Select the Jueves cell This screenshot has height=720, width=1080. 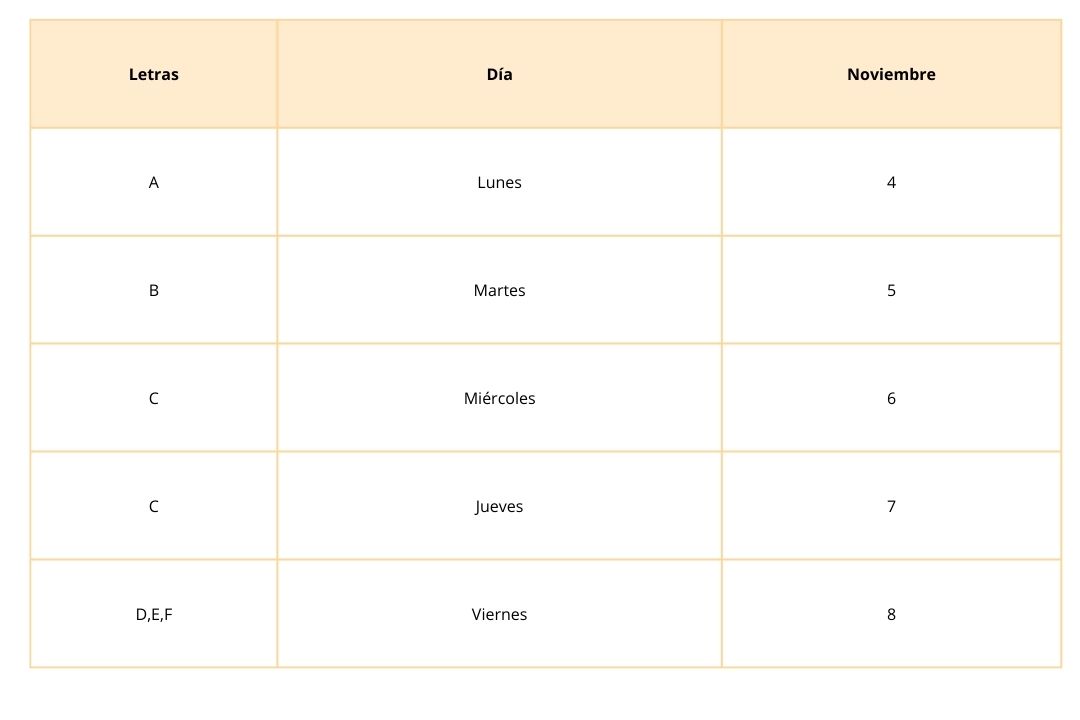click(x=499, y=506)
